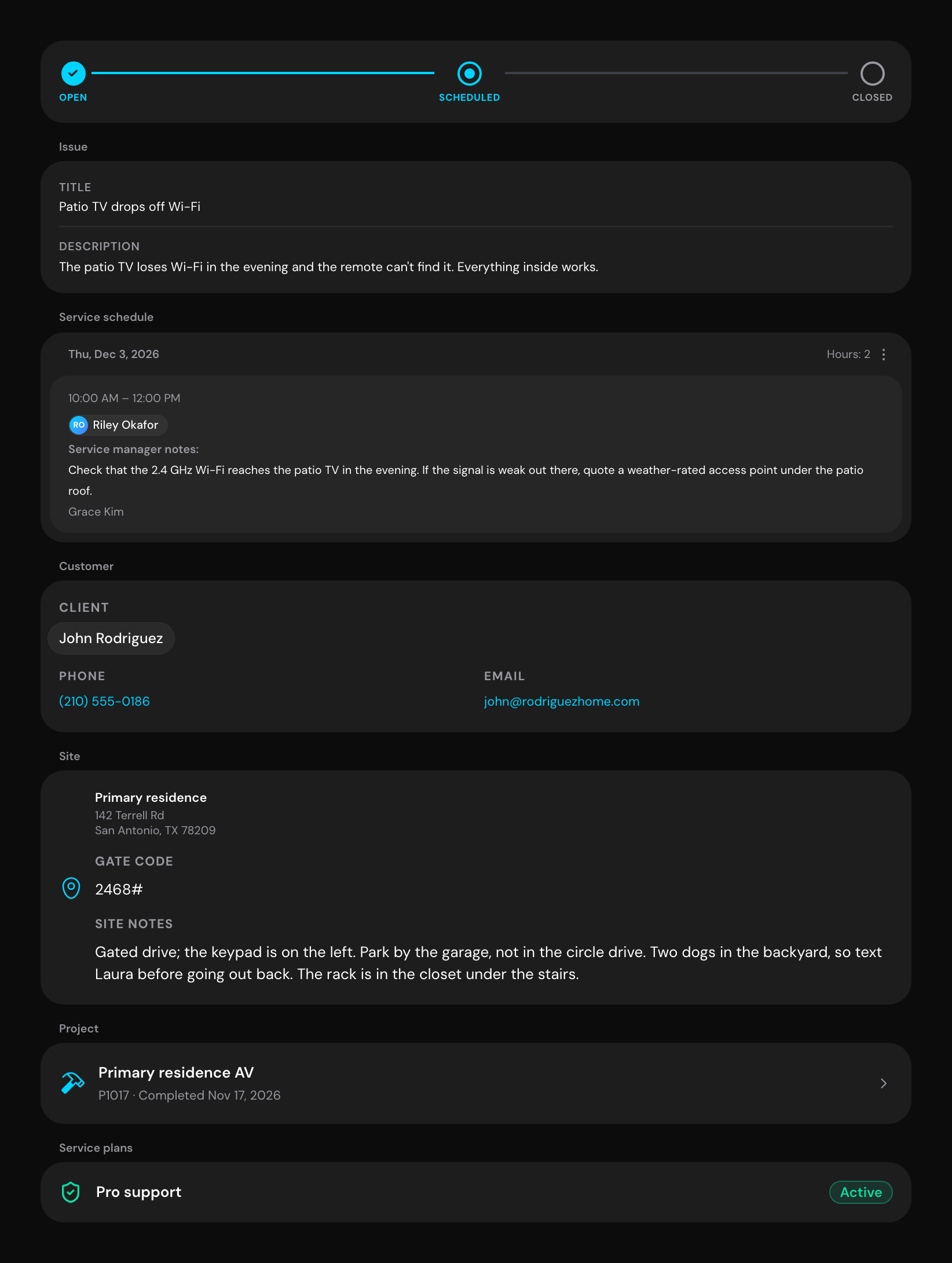Click the site location pin icon
Image resolution: width=952 pixels, height=1263 pixels.
(71, 888)
